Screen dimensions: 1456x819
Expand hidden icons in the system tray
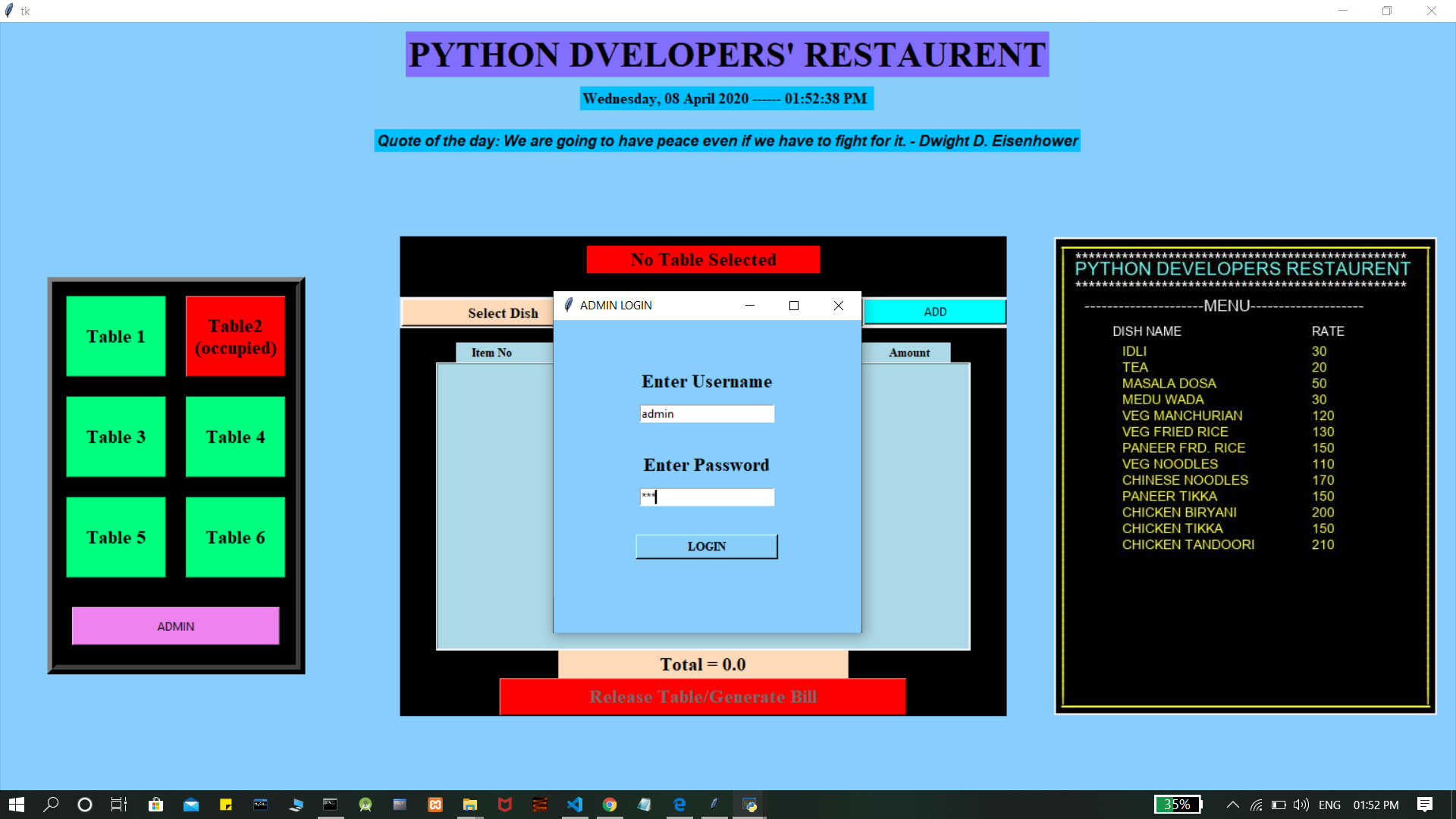(x=1232, y=805)
